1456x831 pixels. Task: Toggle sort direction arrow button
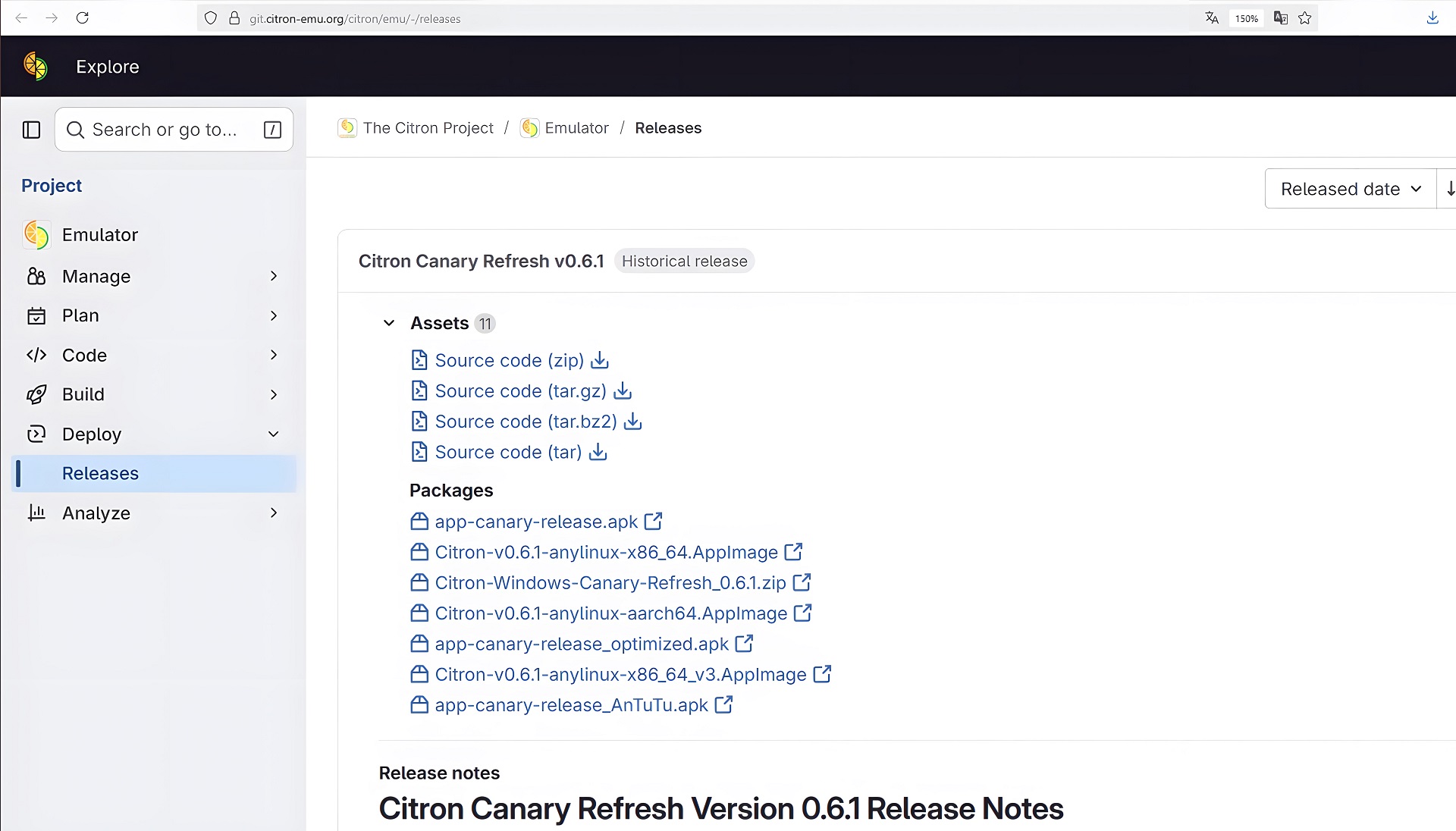[1449, 189]
